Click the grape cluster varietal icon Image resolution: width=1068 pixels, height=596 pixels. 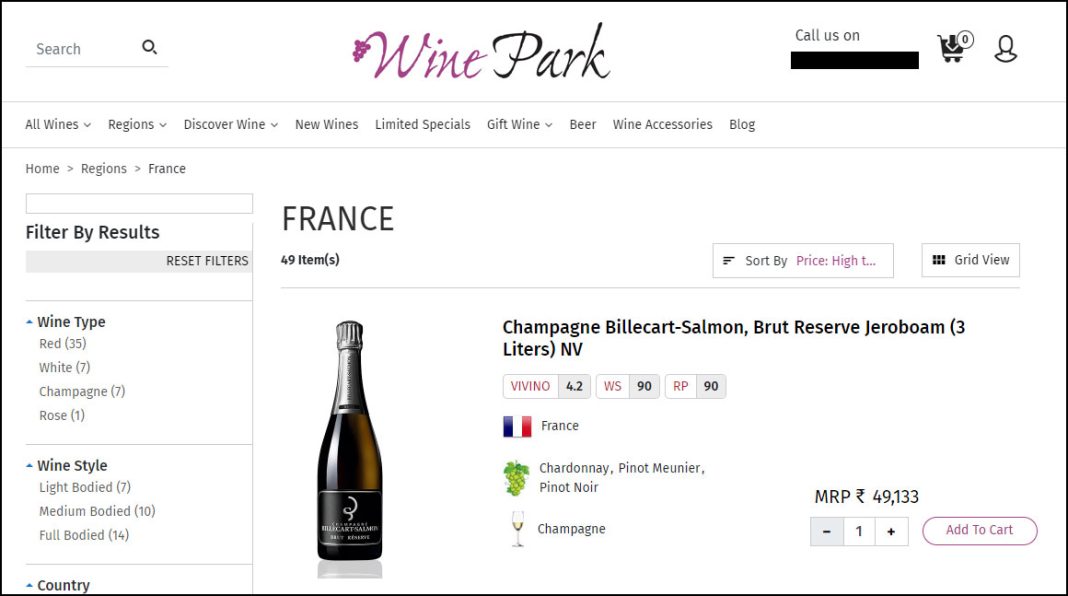point(516,478)
